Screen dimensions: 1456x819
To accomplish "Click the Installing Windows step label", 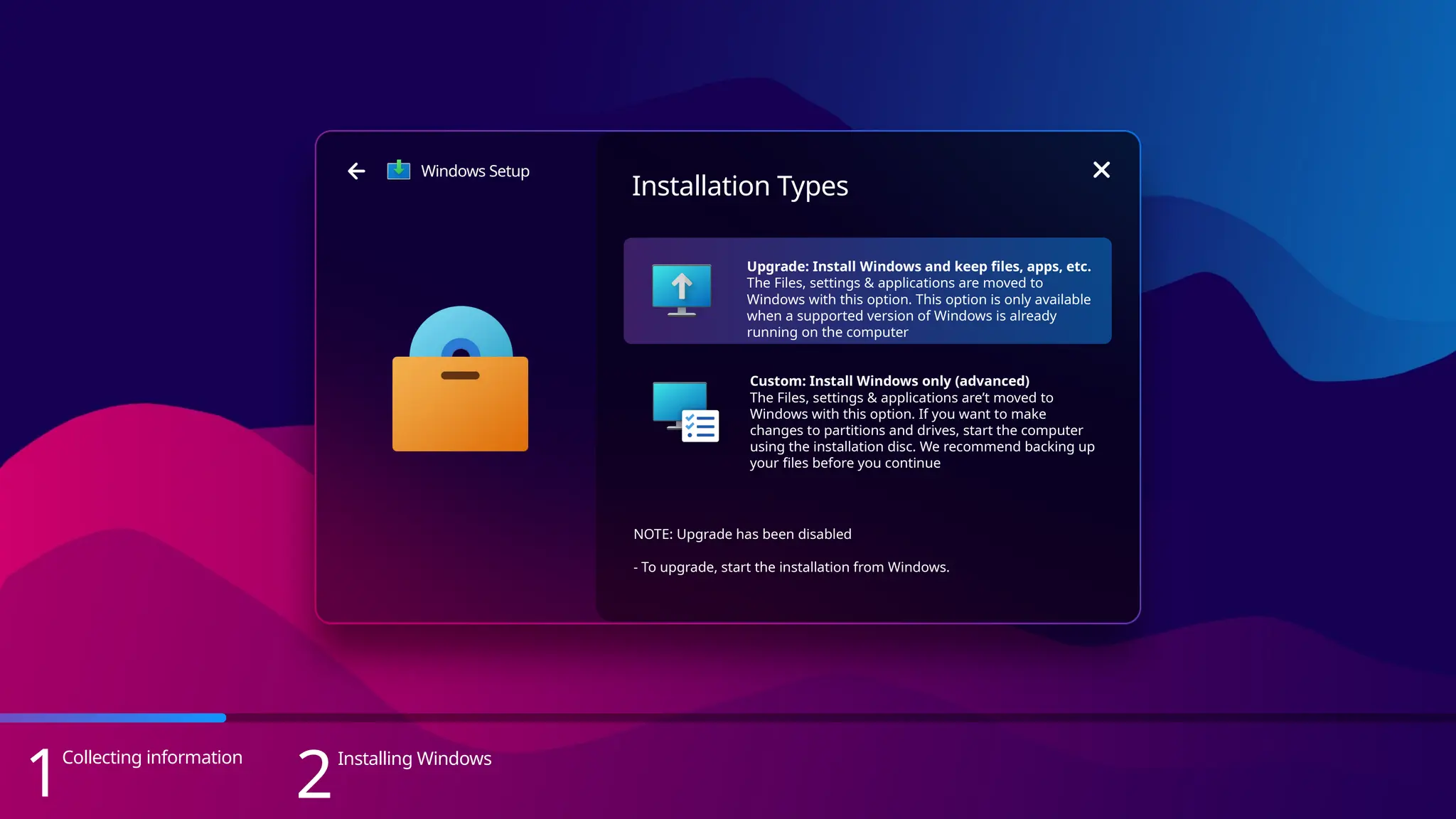I will (414, 759).
